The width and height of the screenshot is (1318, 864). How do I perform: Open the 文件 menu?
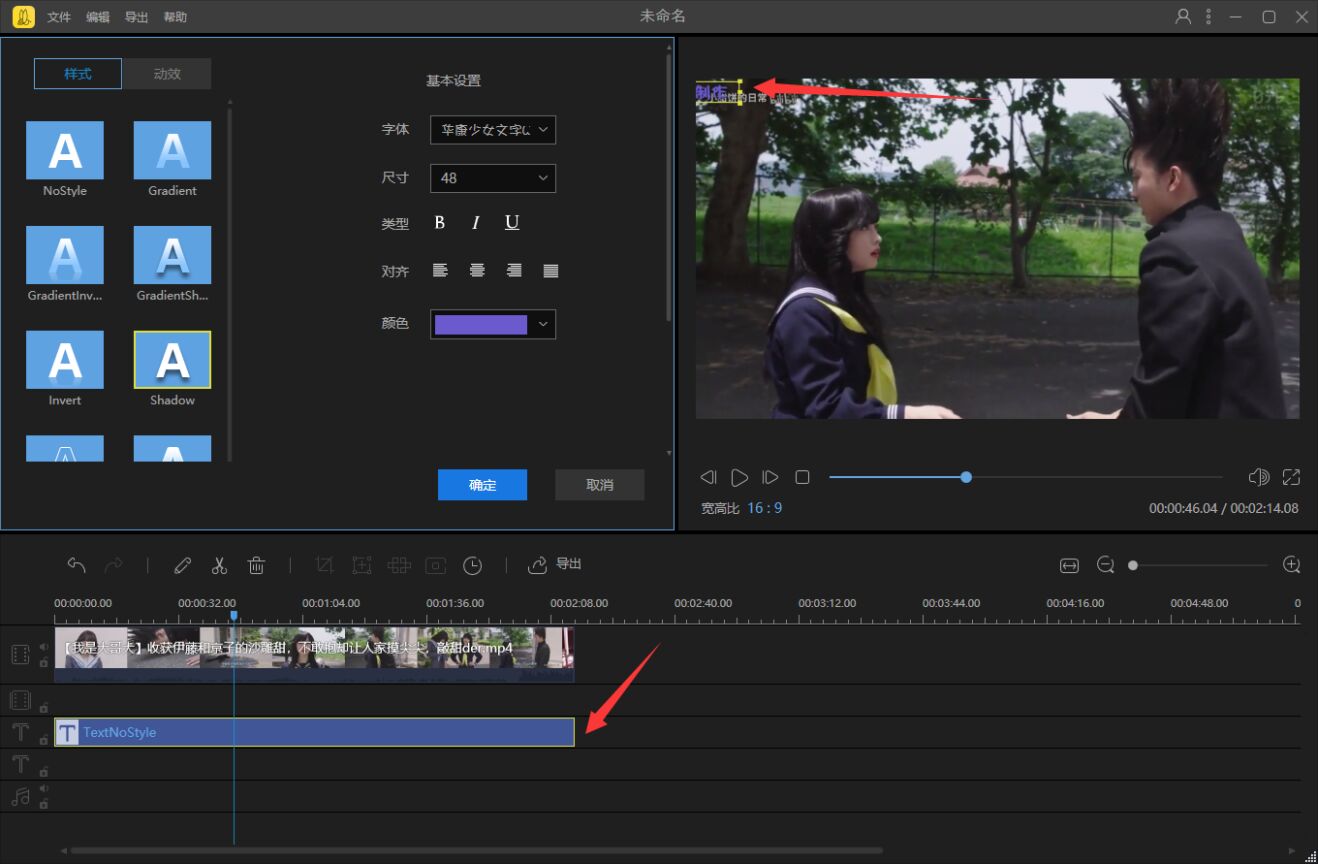click(x=59, y=17)
